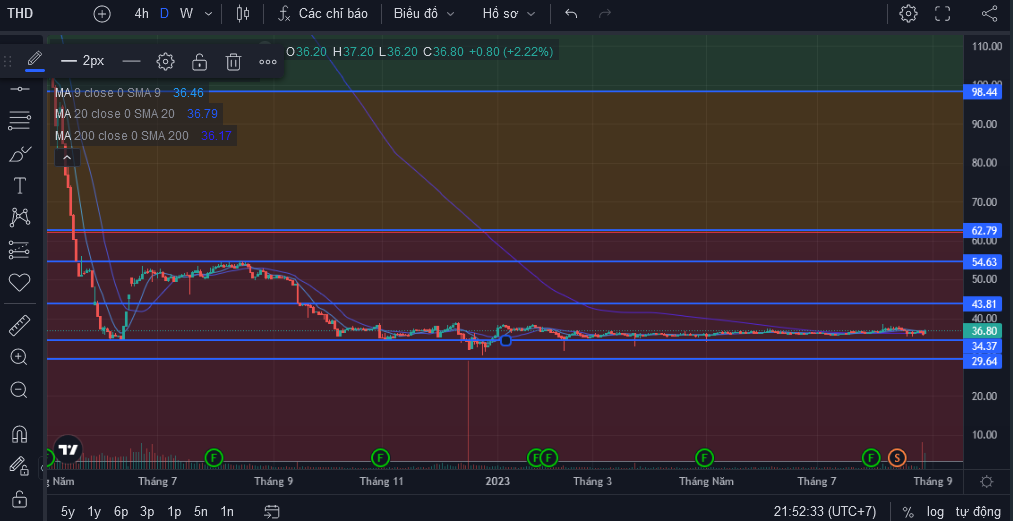Image resolution: width=1013 pixels, height=521 pixels.
Task: Expand the timeframe interval dropdown chevron
Action: click(x=208, y=14)
